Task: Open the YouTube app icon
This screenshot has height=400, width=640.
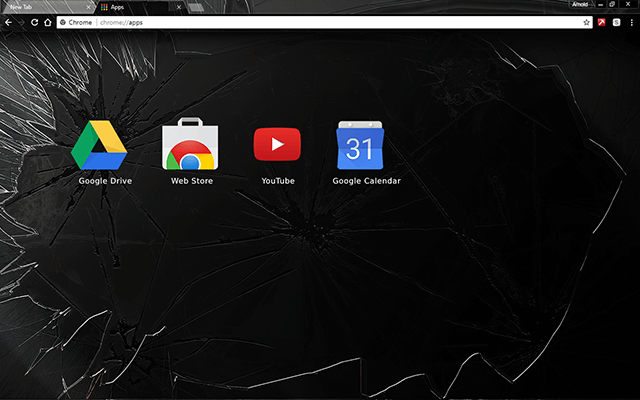Action: [277, 146]
